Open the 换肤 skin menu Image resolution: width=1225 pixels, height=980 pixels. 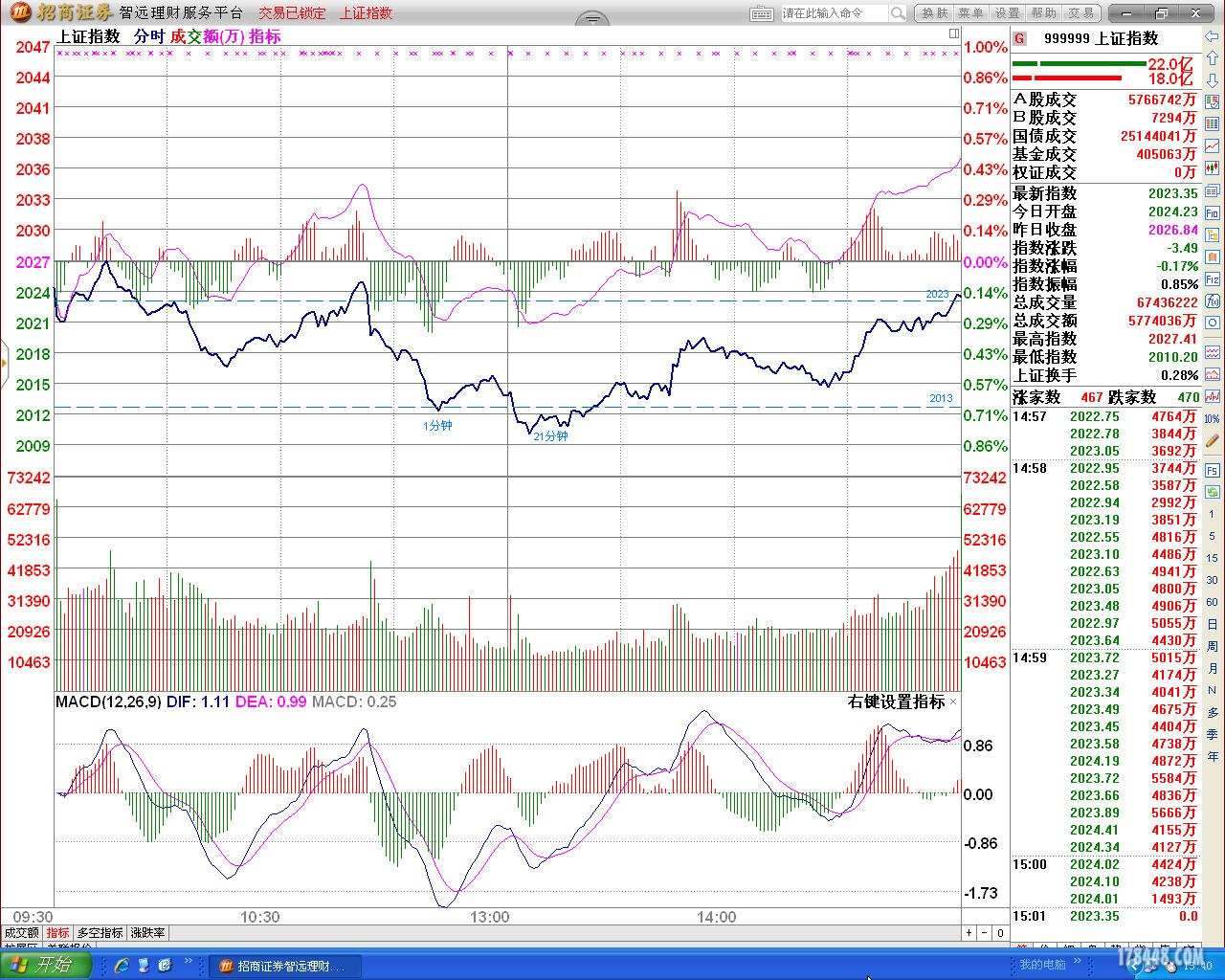click(935, 13)
